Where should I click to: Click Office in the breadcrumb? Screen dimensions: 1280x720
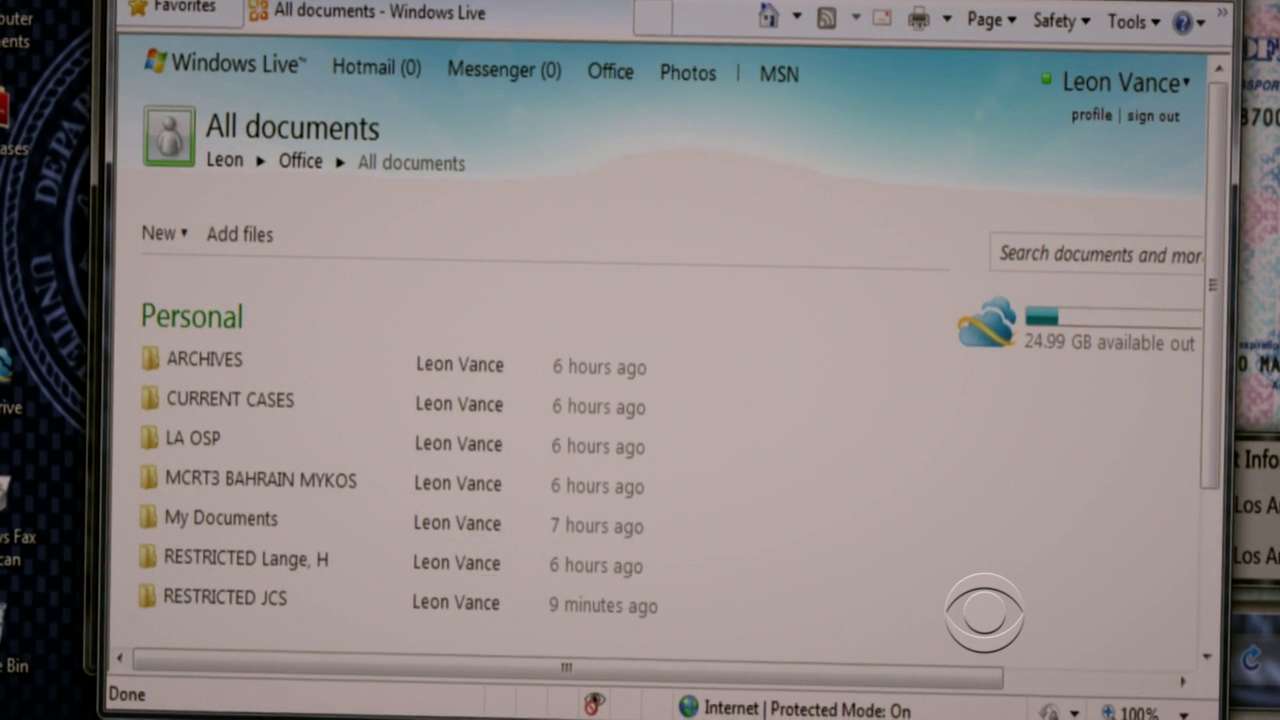pos(300,161)
